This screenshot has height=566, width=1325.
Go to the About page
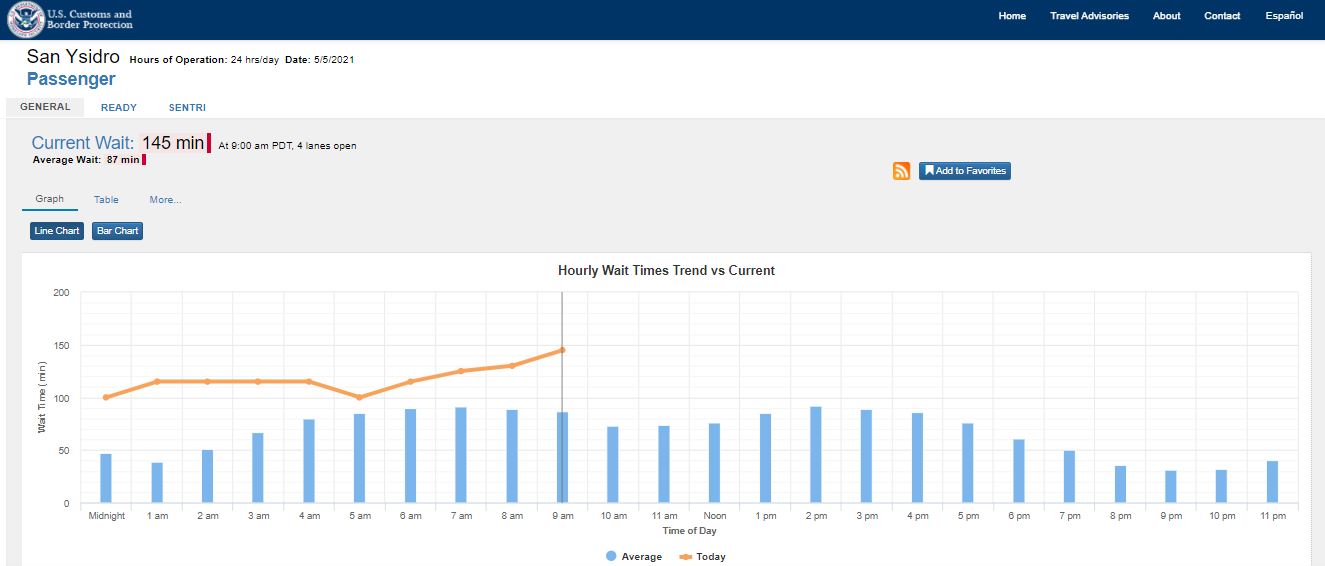click(x=1166, y=16)
